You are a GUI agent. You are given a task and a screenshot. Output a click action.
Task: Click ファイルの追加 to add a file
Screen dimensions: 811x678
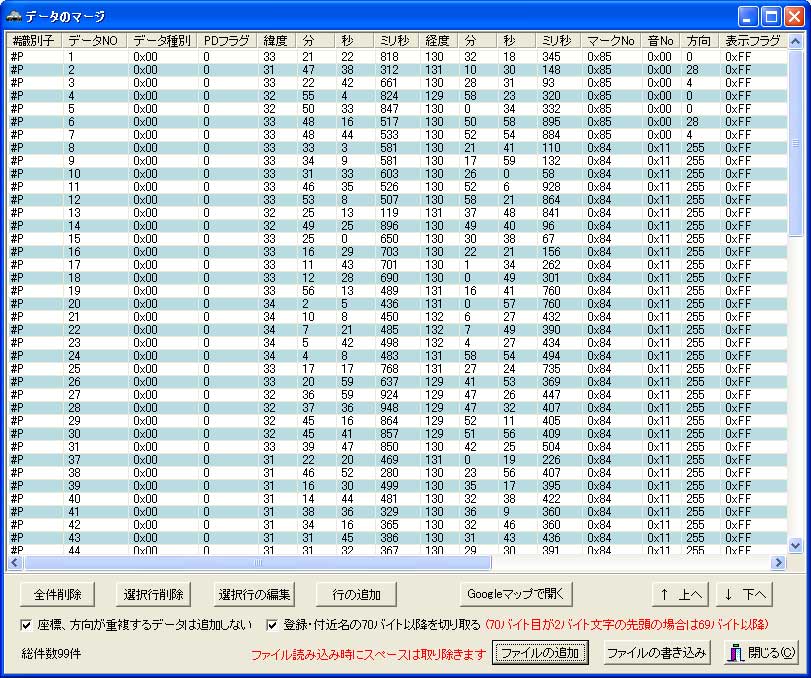(540, 653)
